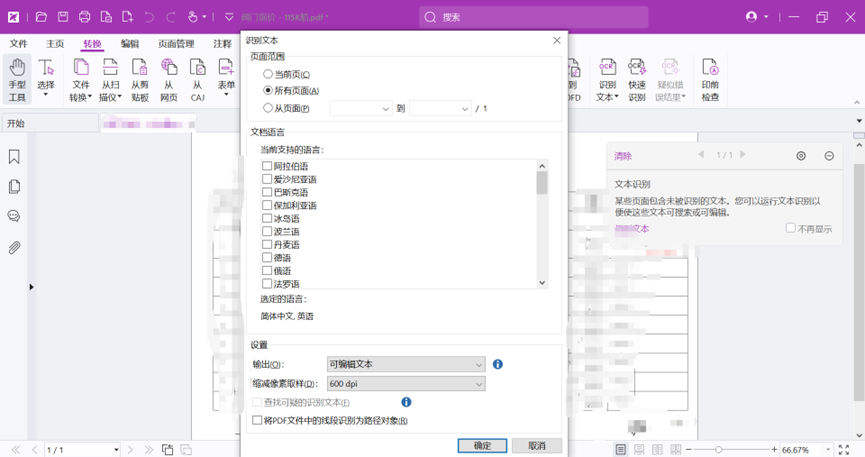Click the File Convert icon
This screenshot has width=865, height=457.
[x=81, y=69]
